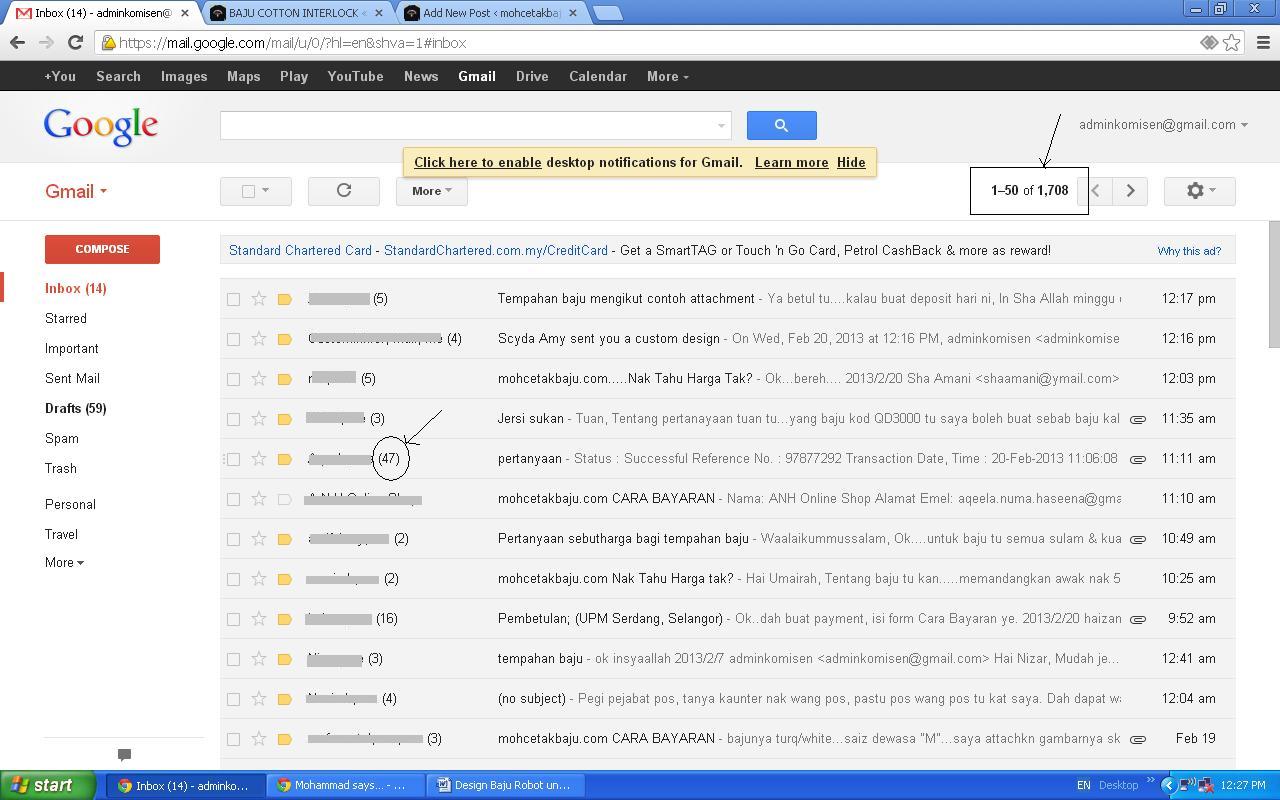The height and width of the screenshot is (800, 1280).
Task: Click 'Click here to enable' notifications link
Action: tap(477, 162)
